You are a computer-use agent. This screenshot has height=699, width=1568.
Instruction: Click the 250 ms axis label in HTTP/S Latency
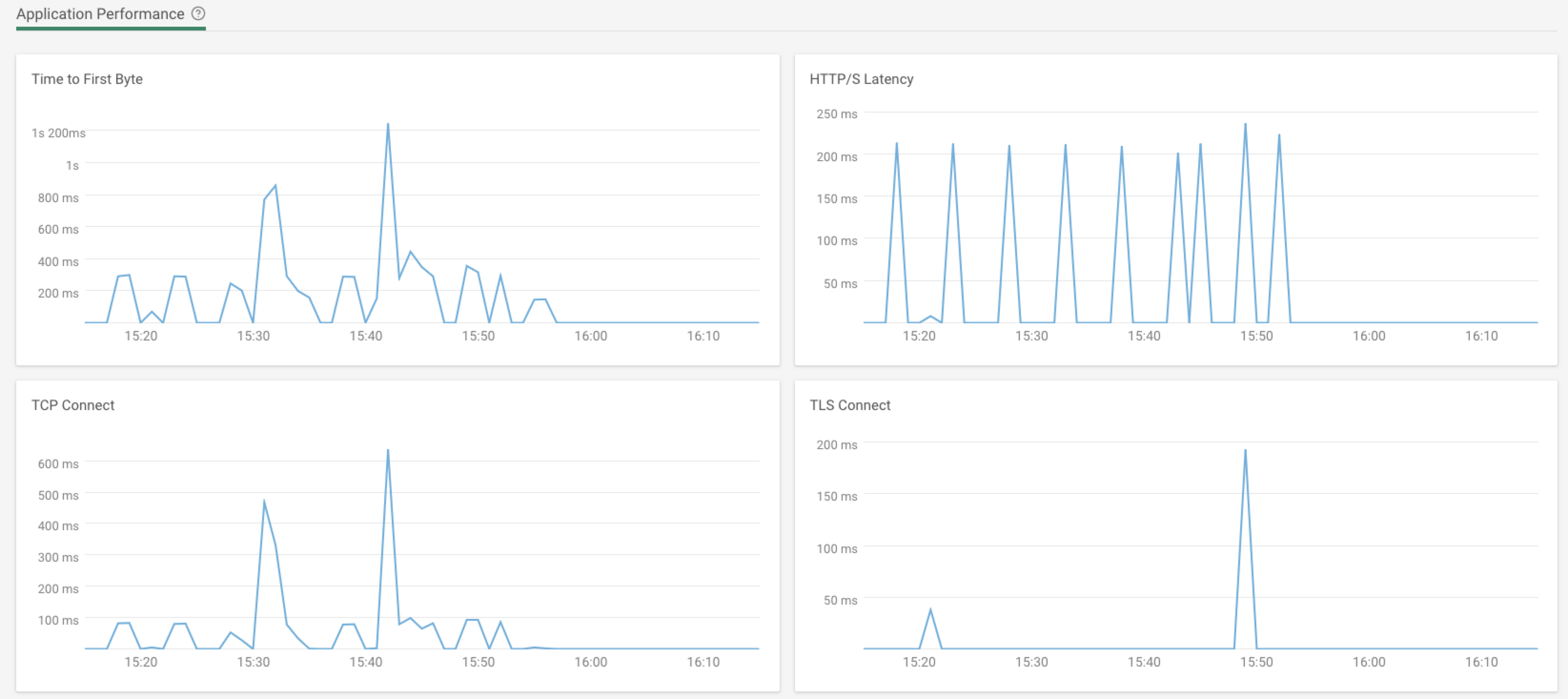pos(836,113)
